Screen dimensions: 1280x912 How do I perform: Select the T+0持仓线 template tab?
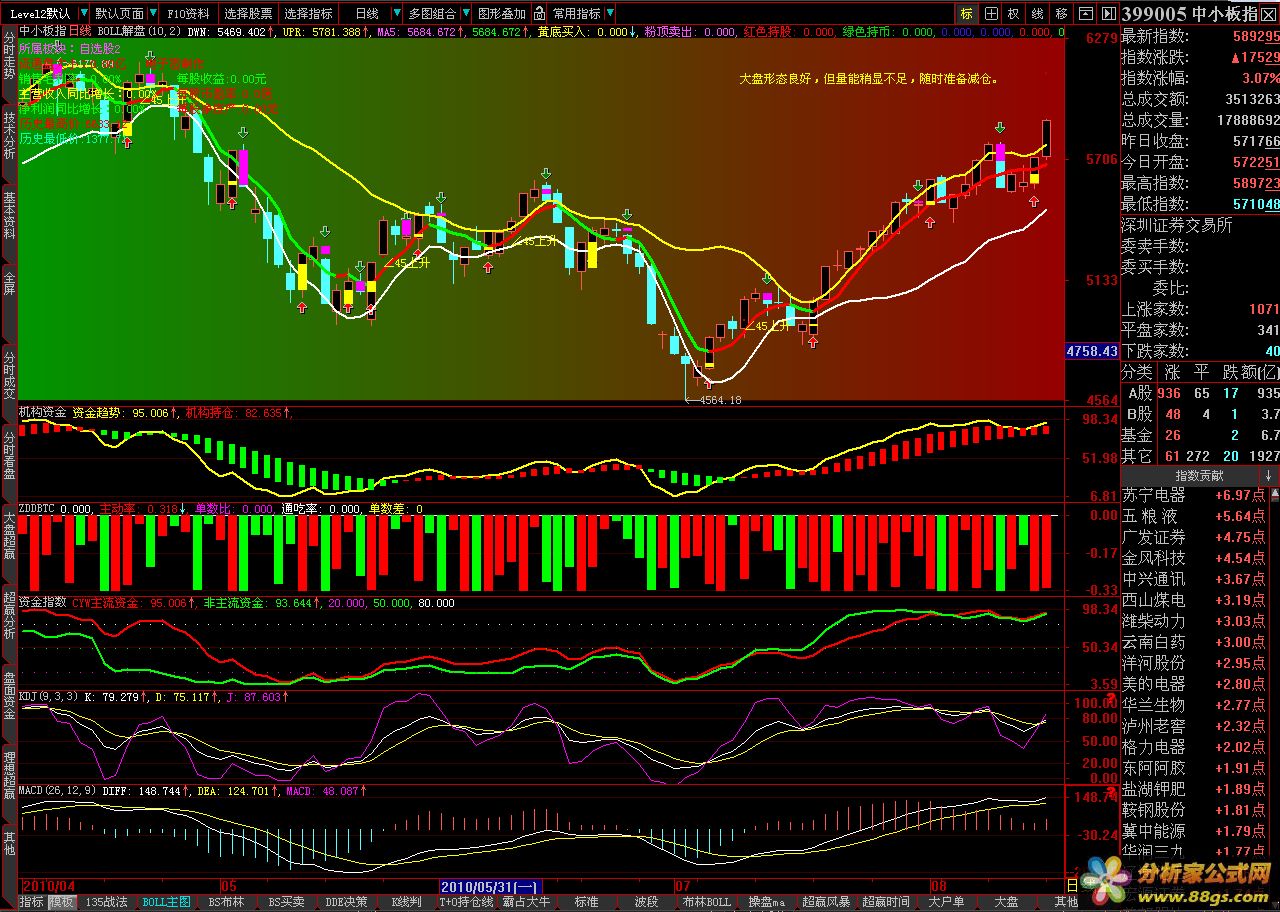click(466, 901)
